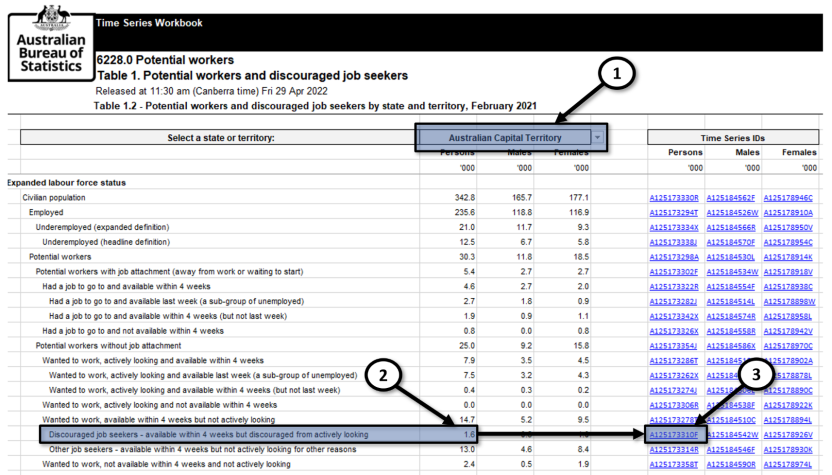This screenshot has width=832, height=475.
Task: Follow the A125173298A series ID link
Action: pos(674,257)
